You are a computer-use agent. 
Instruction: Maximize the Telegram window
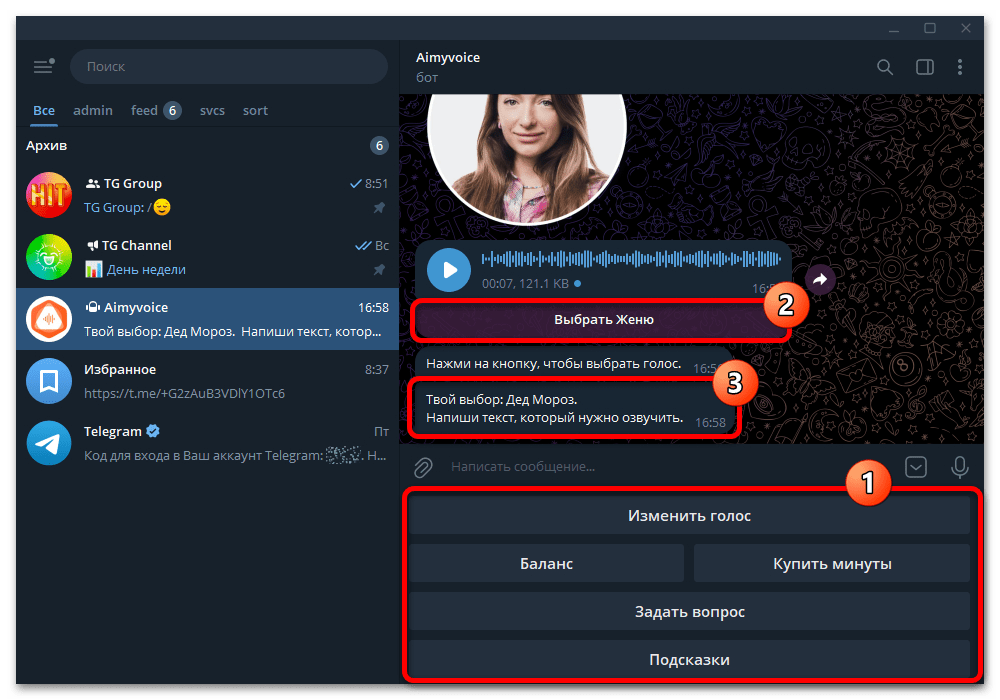930,28
